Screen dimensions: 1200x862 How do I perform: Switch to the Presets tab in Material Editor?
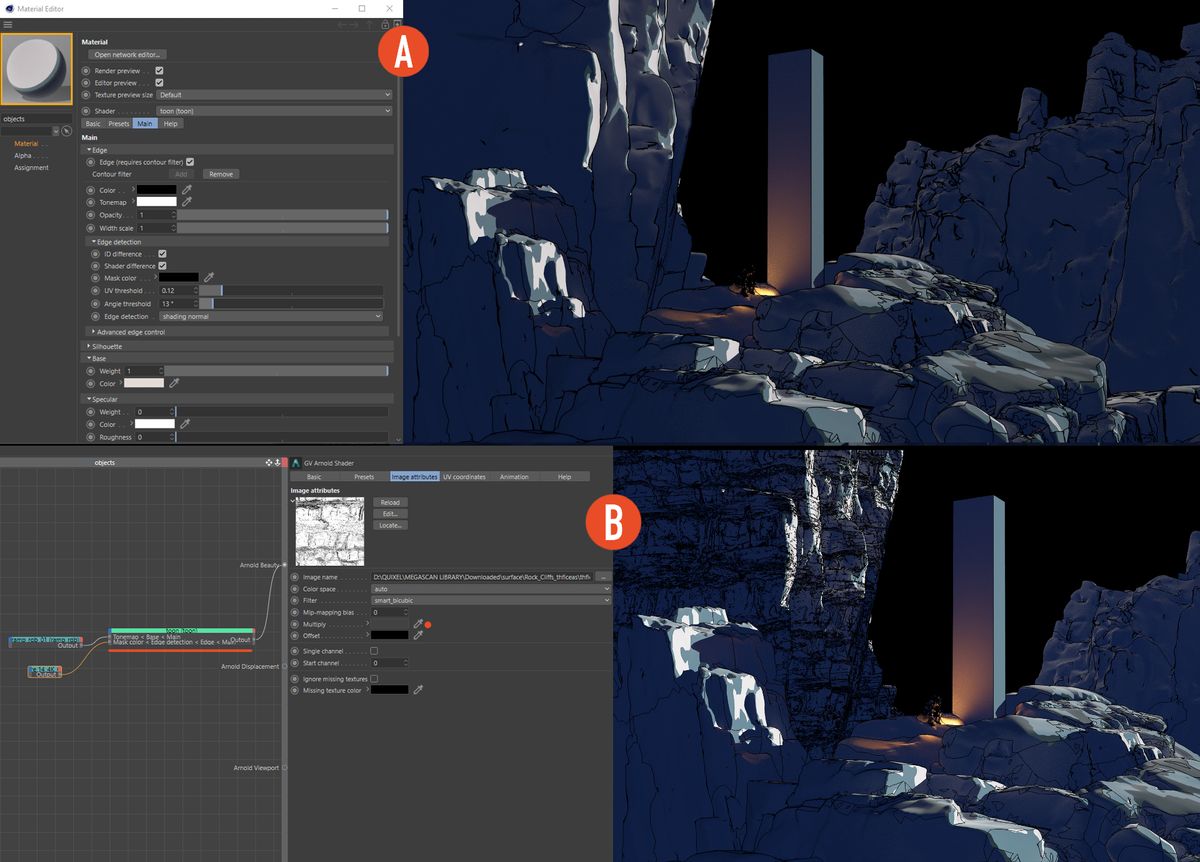pos(119,123)
